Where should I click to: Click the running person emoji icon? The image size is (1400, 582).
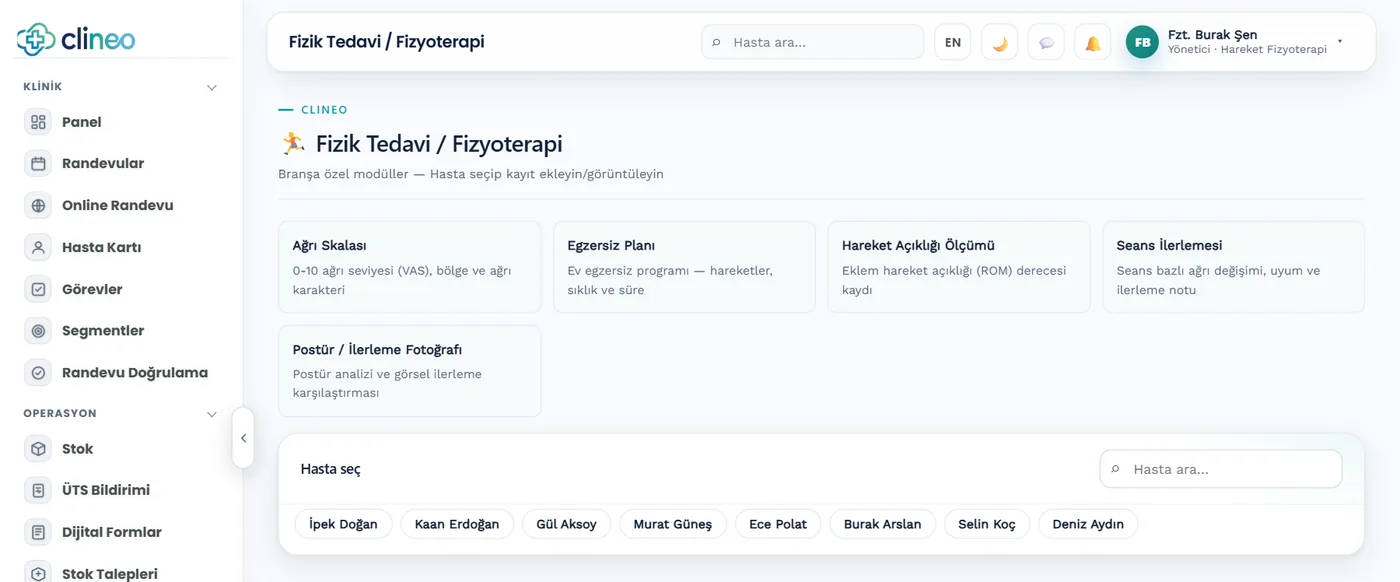[292, 144]
